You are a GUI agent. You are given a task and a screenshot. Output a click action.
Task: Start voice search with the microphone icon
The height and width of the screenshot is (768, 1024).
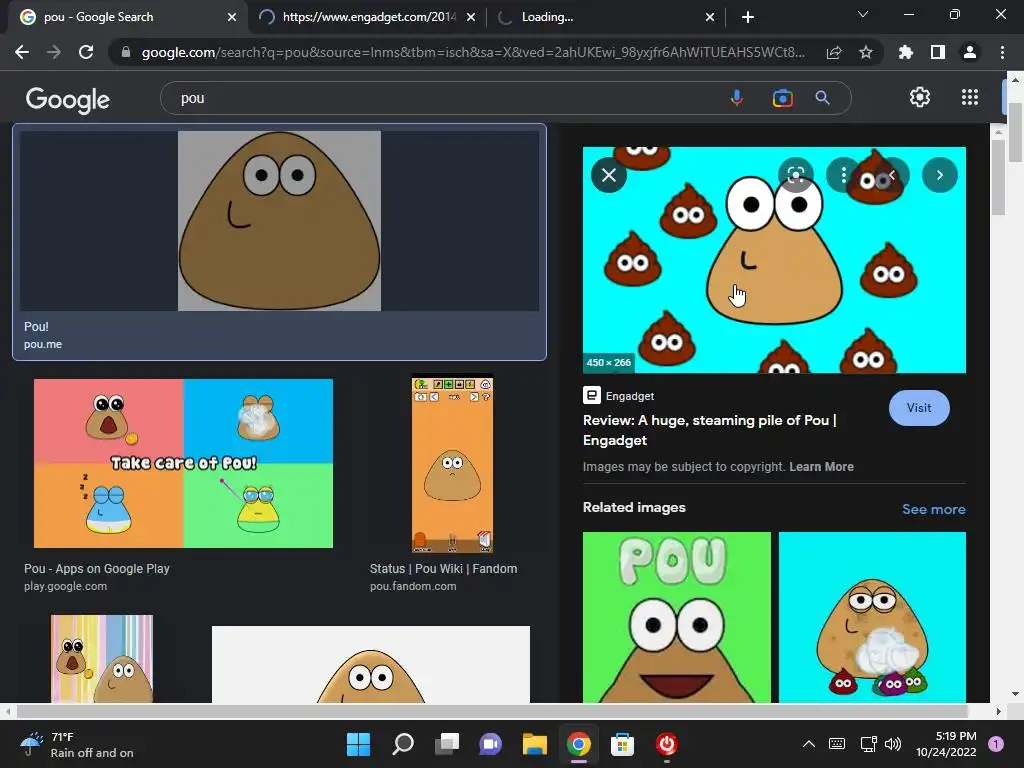click(x=737, y=98)
